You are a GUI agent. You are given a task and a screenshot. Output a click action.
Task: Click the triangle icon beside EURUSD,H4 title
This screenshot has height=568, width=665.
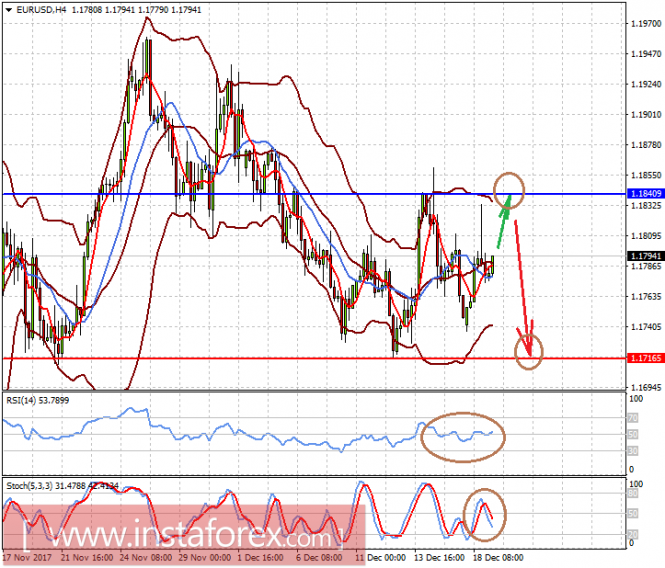click(7, 10)
